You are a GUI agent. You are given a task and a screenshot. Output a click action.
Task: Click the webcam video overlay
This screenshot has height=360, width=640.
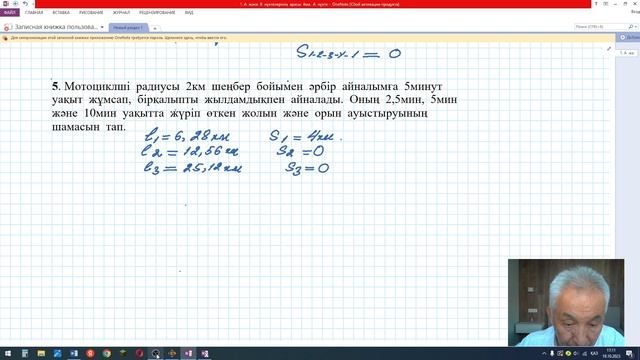pos(566,302)
